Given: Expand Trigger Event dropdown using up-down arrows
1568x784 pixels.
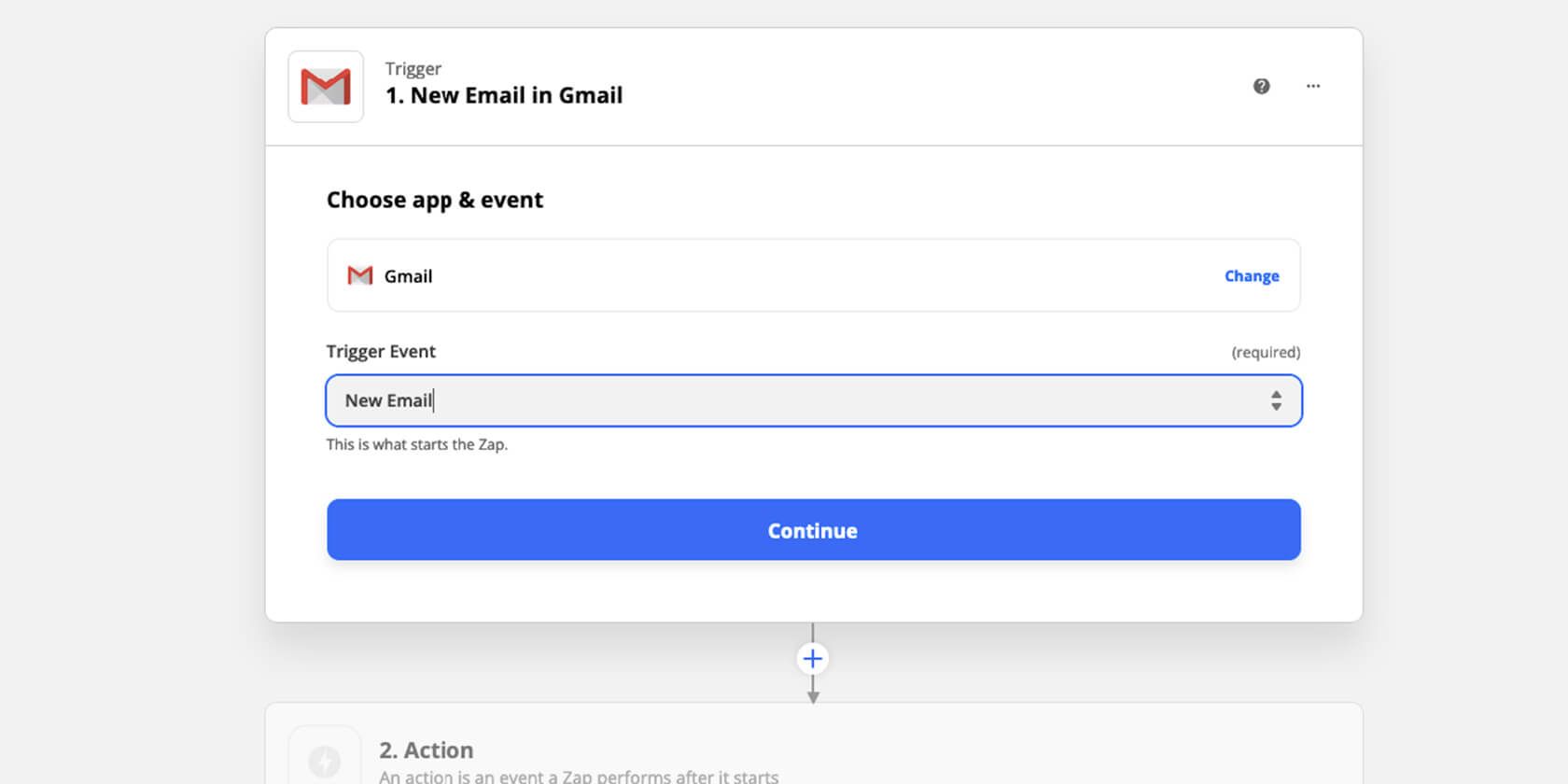Looking at the screenshot, I should click(x=1276, y=401).
